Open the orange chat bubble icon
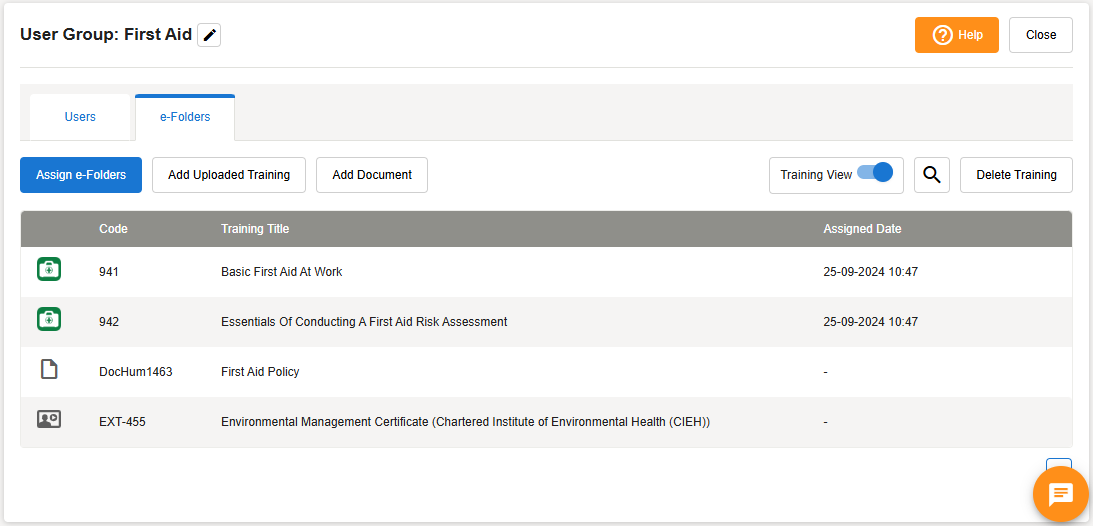 coord(1060,493)
